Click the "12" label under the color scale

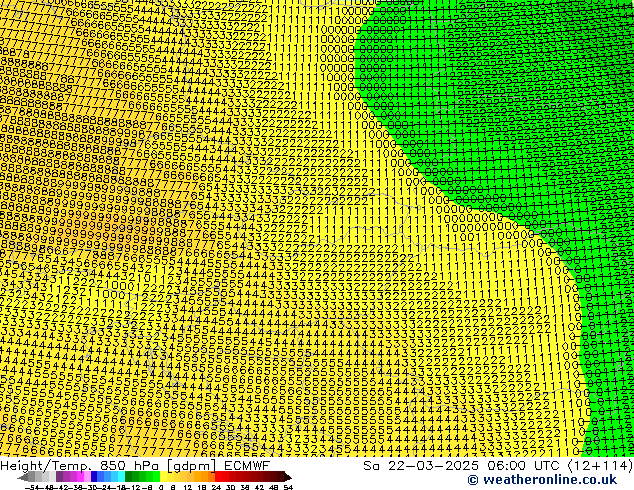pos(188,487)
